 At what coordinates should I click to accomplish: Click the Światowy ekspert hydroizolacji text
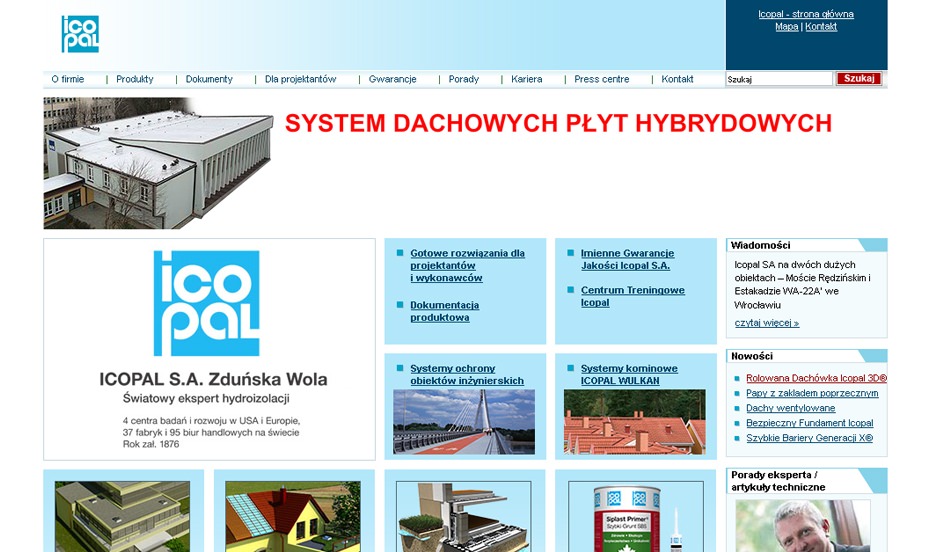206,399
